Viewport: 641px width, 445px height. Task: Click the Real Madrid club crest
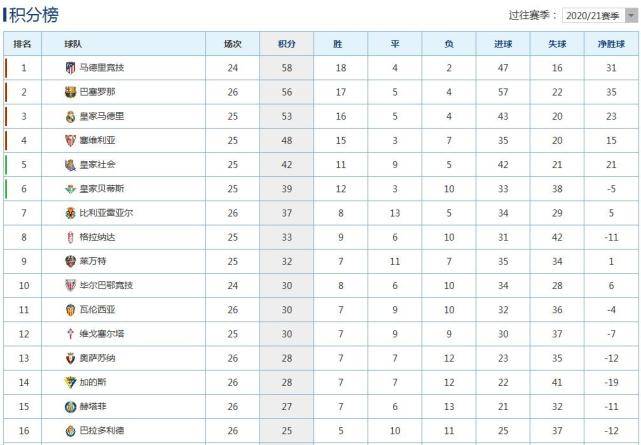(70, 116)
